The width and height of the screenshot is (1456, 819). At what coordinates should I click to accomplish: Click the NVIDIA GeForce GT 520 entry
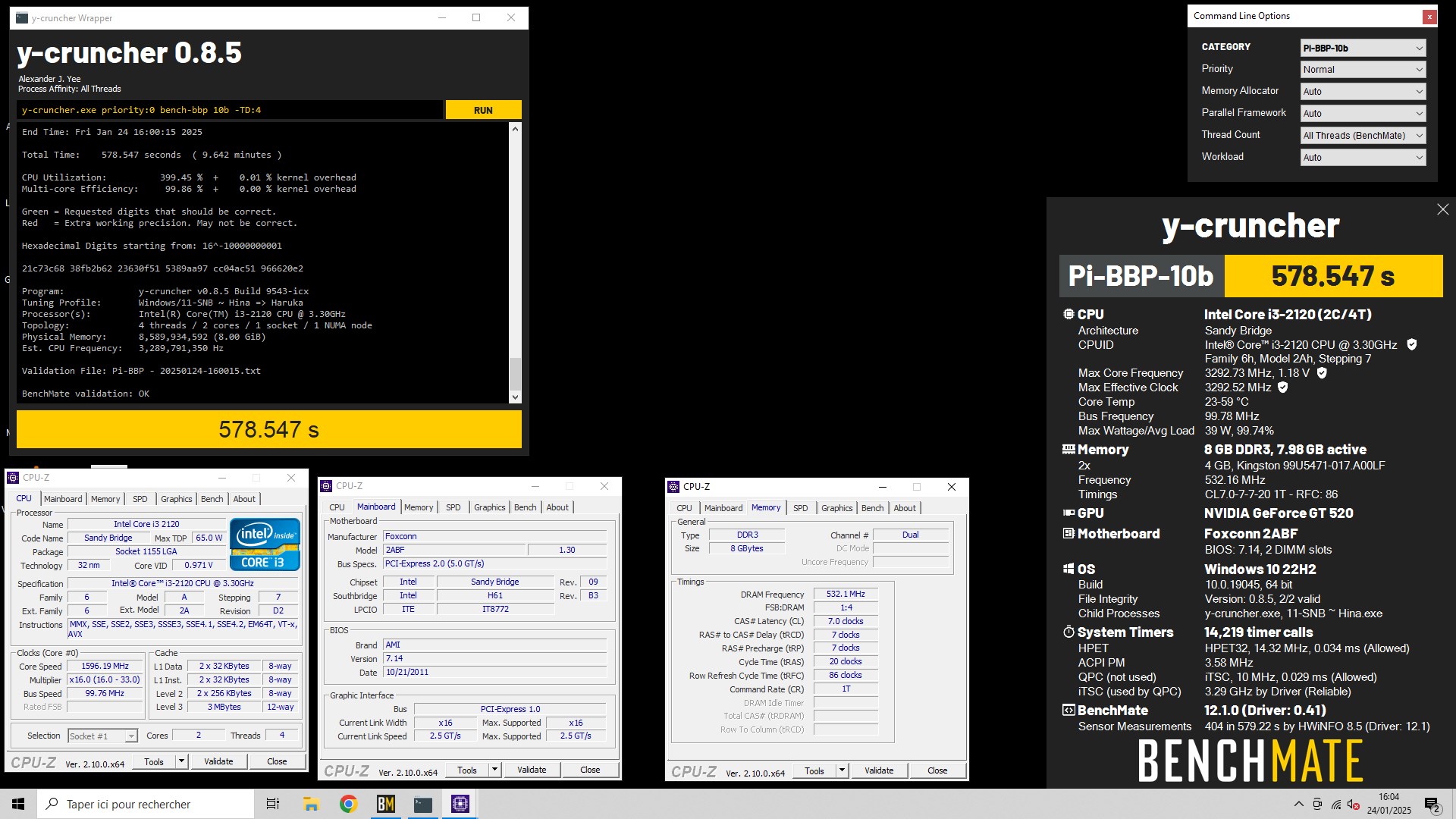tap(1279, 513)
